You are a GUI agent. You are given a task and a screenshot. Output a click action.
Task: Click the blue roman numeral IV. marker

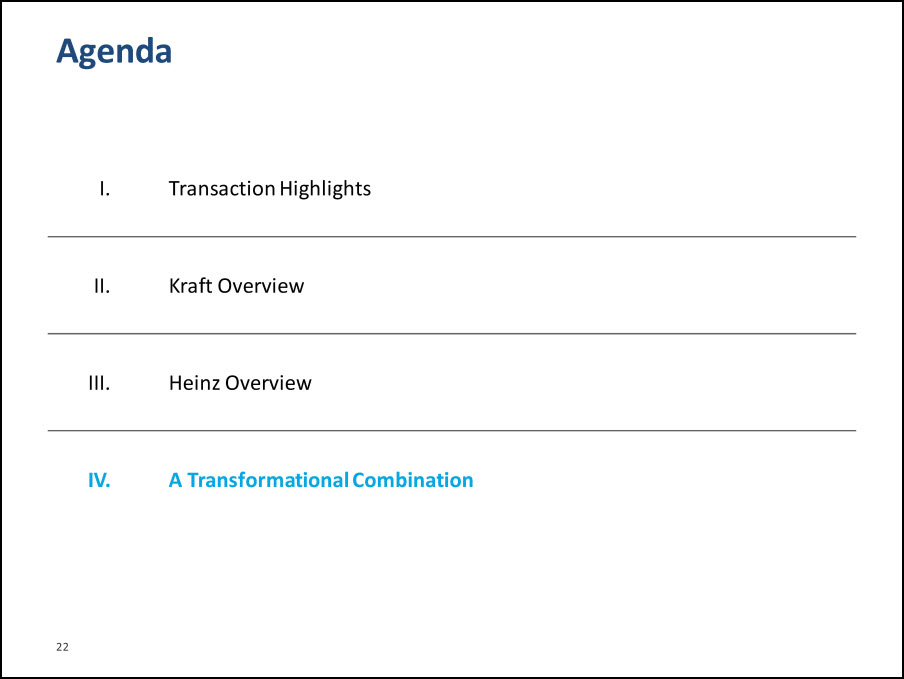(98, 480)
